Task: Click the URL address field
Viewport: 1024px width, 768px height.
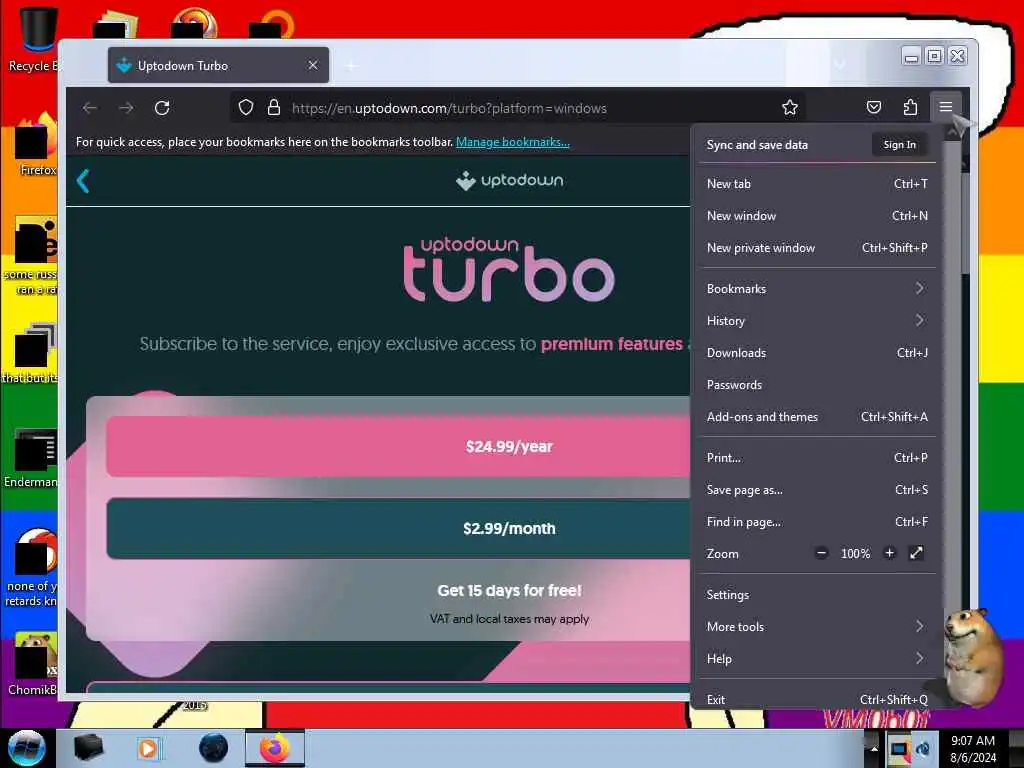Action: [516, 108]
